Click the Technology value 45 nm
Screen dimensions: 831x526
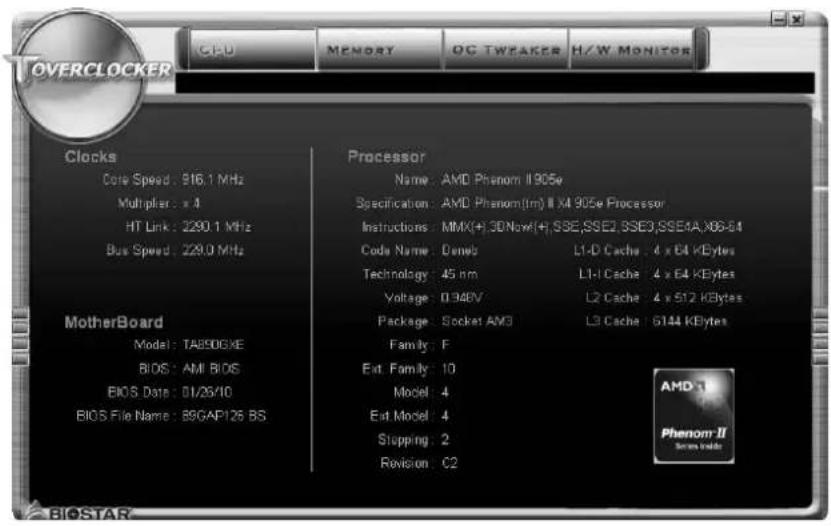point(459,274)
